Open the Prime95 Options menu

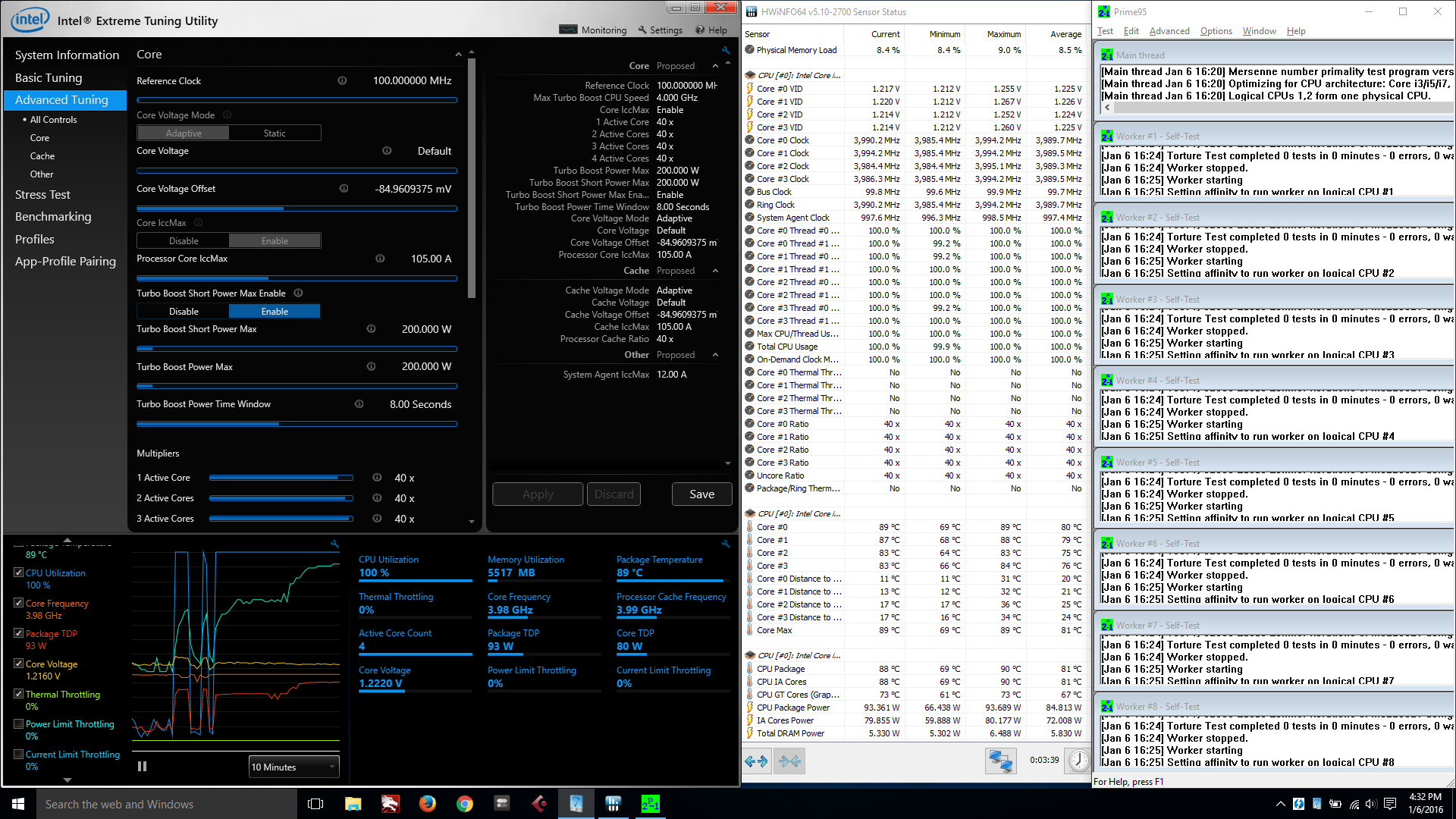pyautogui.click(x=1216, y=31)
